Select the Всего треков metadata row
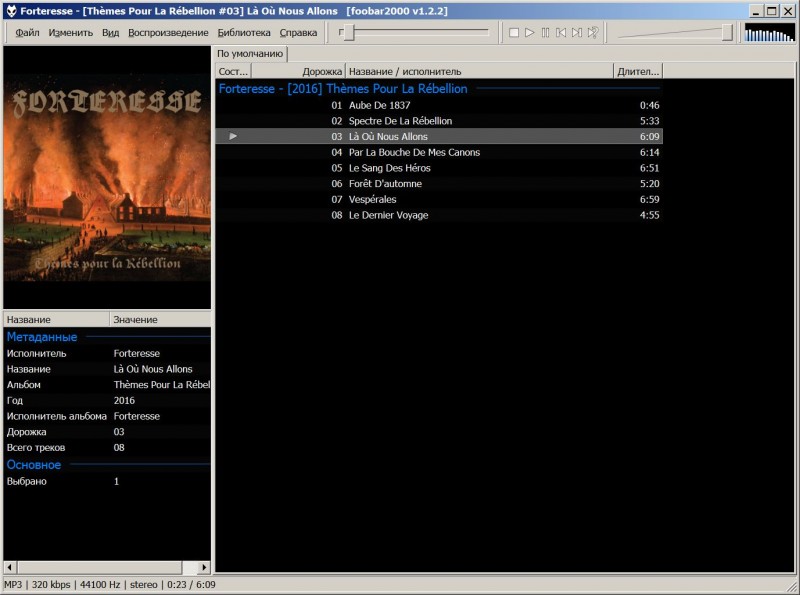The height and width of the screenshot is (595, 800). (x=107, y=448)
